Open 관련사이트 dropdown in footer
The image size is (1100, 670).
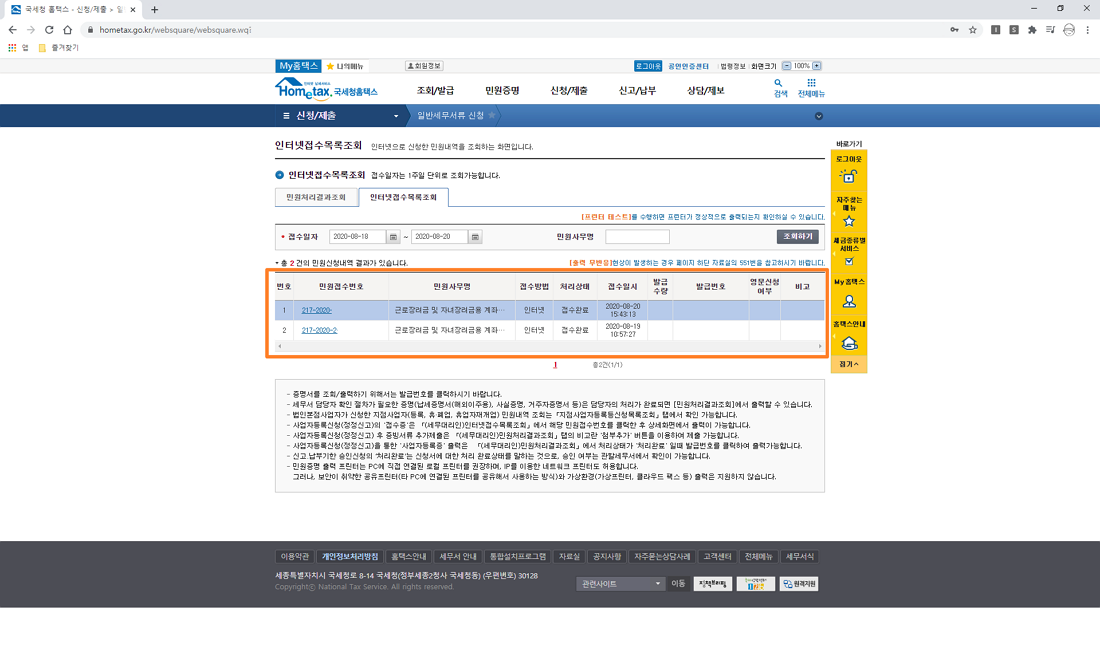[620, 584]
